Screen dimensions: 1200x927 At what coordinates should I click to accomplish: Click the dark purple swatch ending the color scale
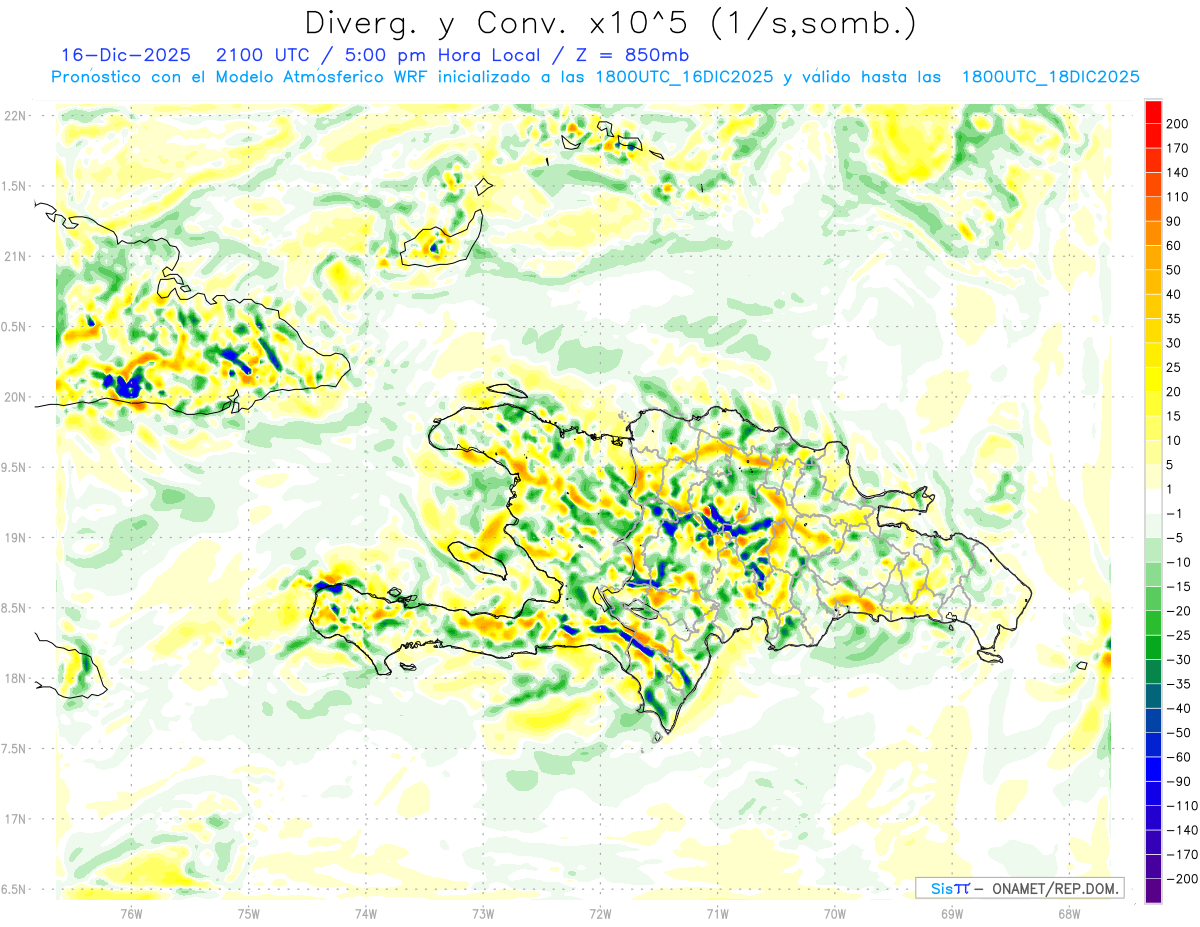(1153, 891)
